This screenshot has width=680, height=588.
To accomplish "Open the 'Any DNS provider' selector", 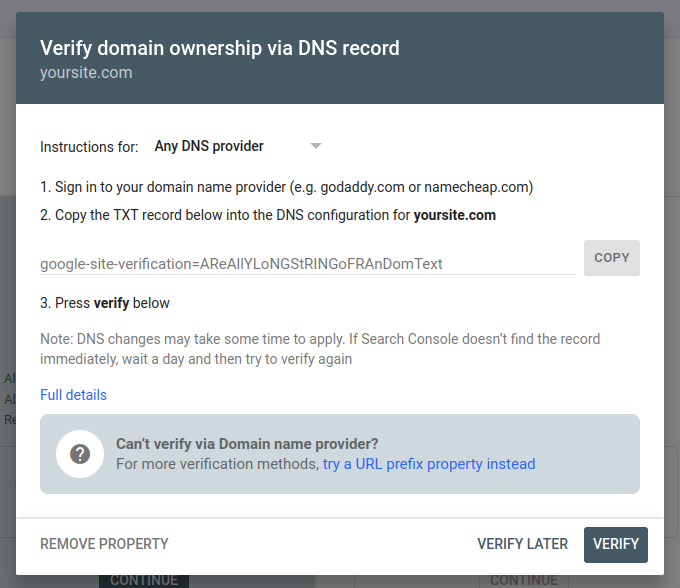I will [238, 146].
